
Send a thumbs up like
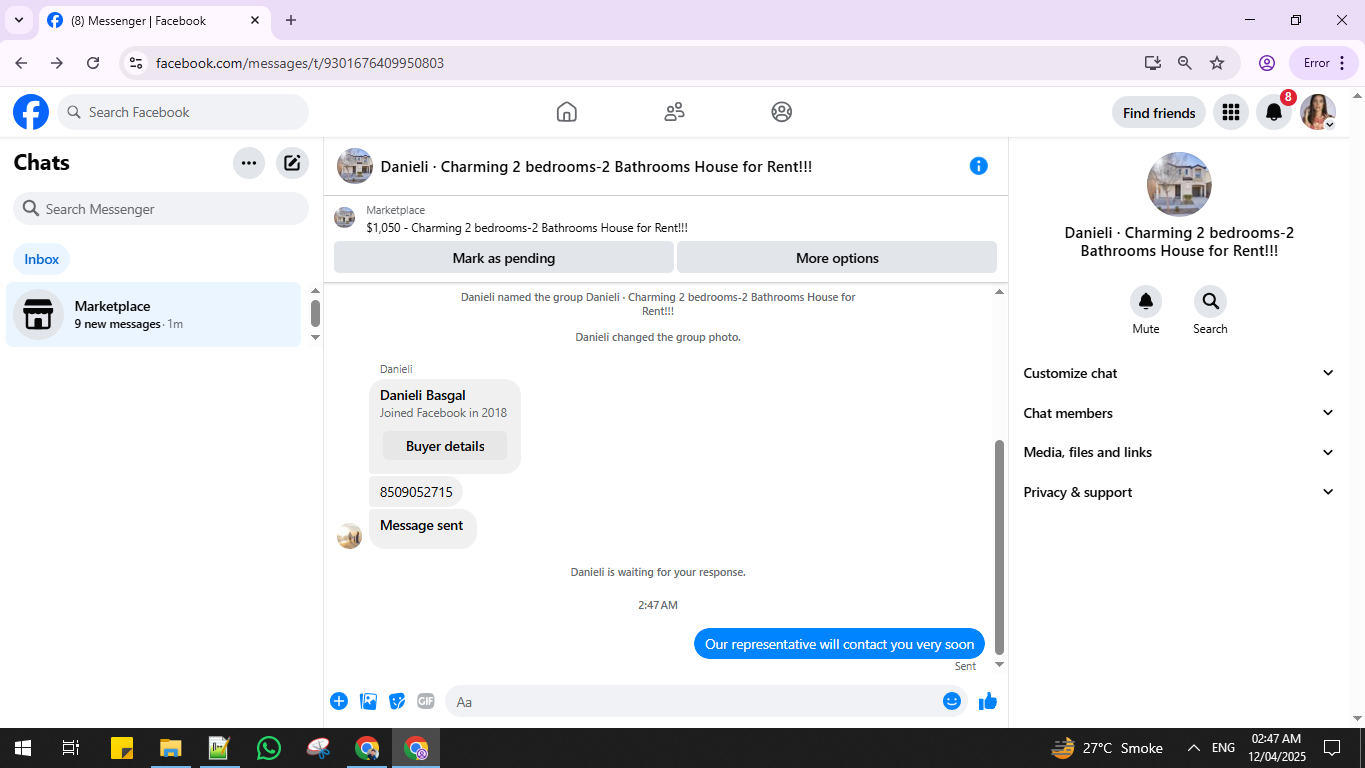[988, 701]
